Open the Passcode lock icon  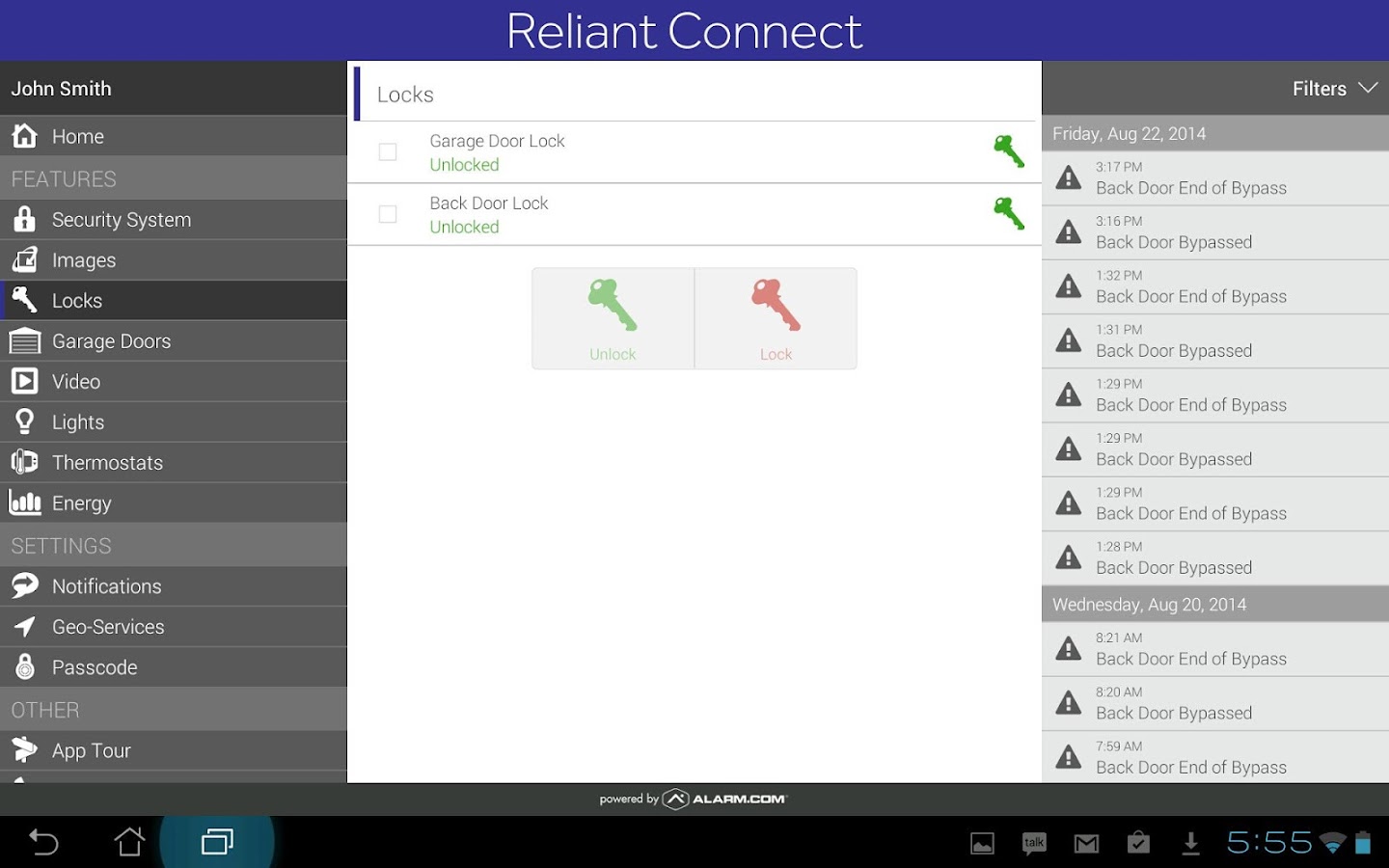coord(25,666)
